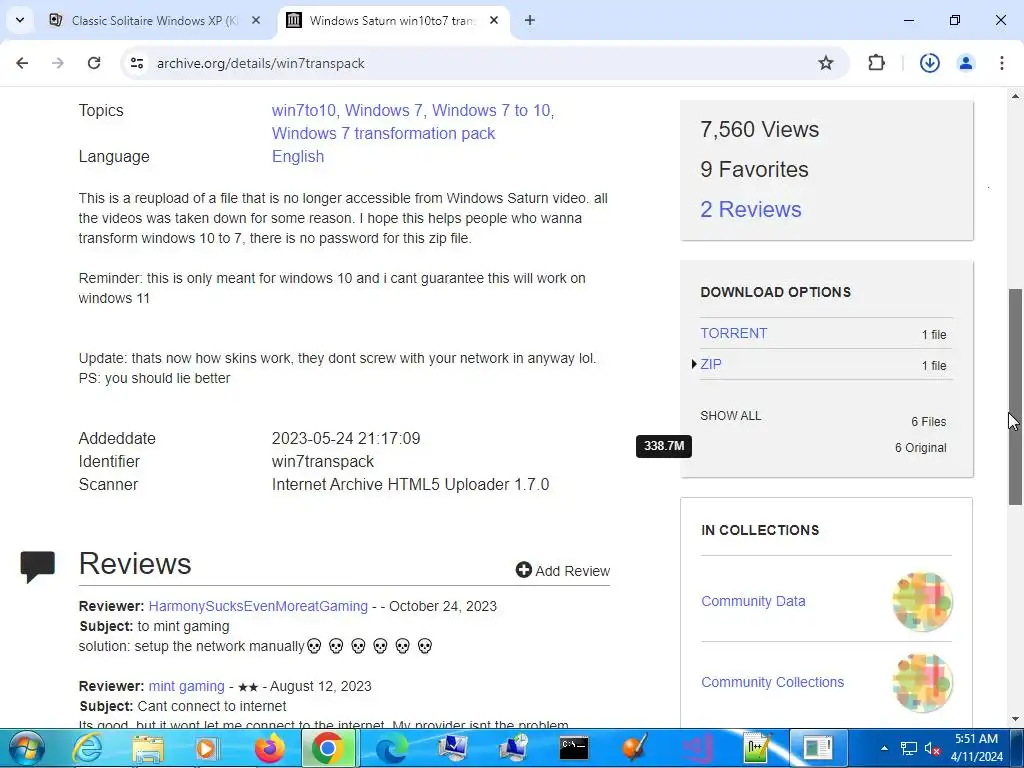The image size is (1024, 768).
Task: Click the vertical page scrollbar thumb
Action: tap(1015, 397)
